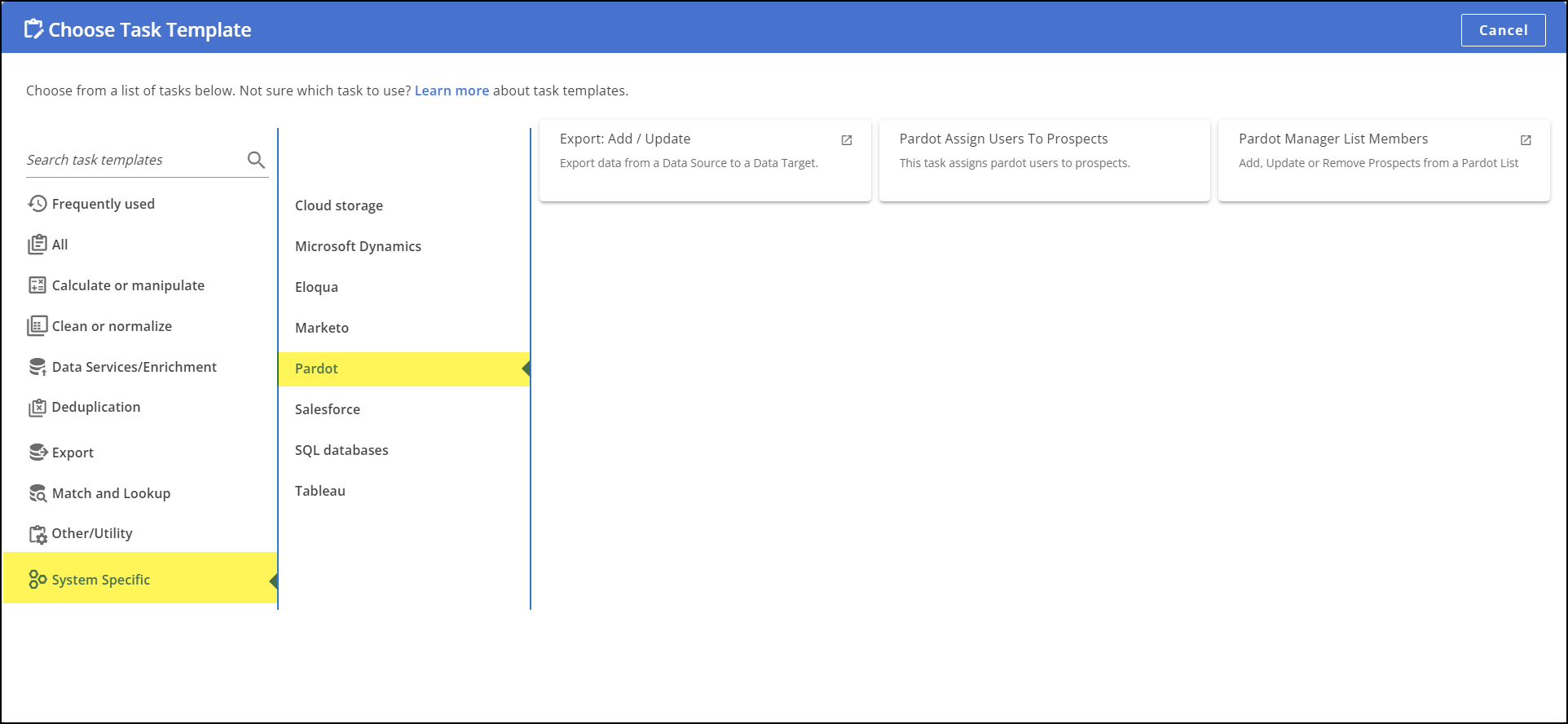Choose the Export: Add / Update template
This screenshot has height=724, width=1568.
pos(705,161)
